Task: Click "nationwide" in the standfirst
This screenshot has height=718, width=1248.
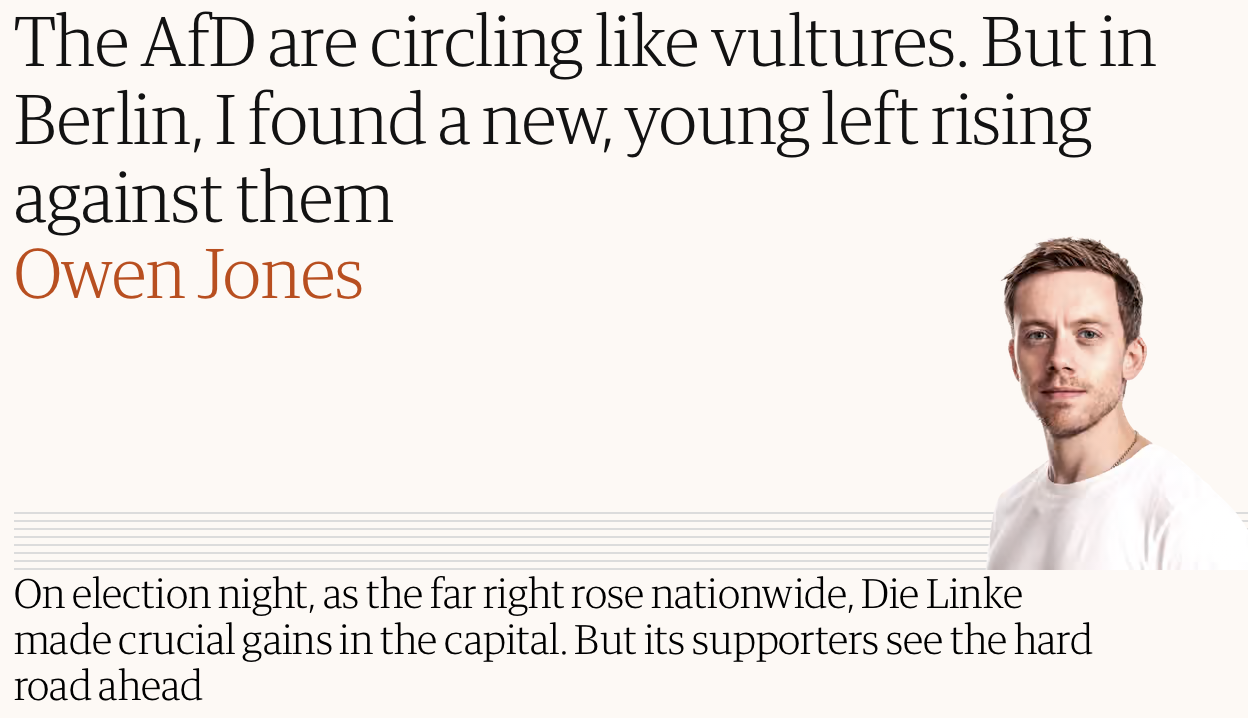Action: (749, 595)
